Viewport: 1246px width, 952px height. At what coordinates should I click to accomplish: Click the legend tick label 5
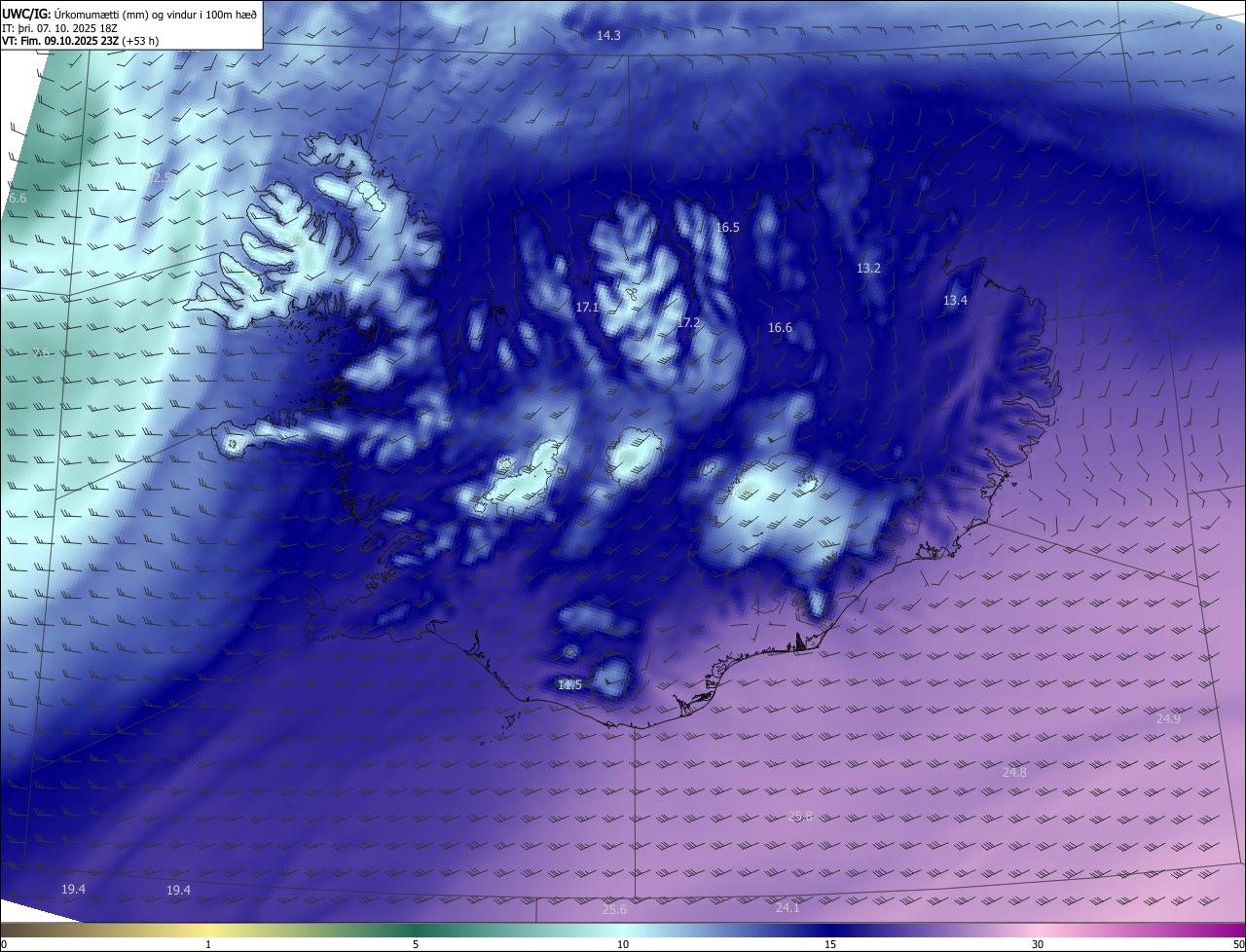[x=416, y=944]
